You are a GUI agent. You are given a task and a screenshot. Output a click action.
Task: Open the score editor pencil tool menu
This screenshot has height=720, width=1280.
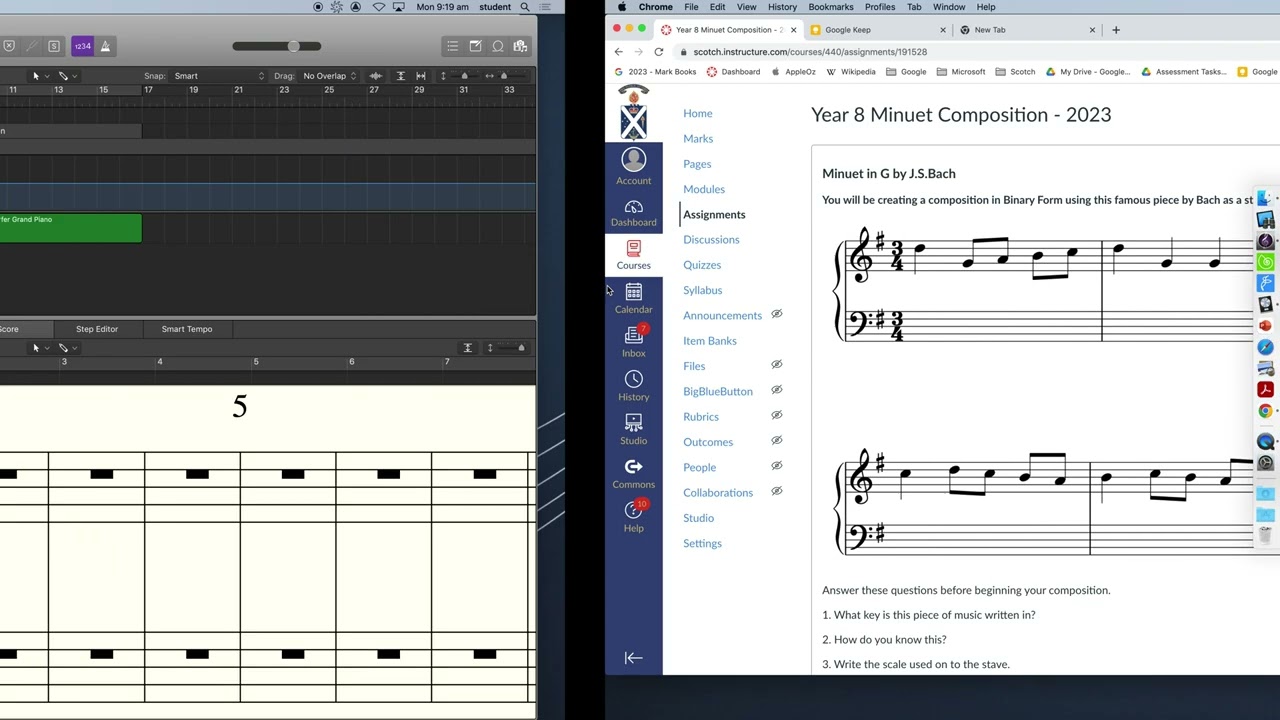[67, 348]
